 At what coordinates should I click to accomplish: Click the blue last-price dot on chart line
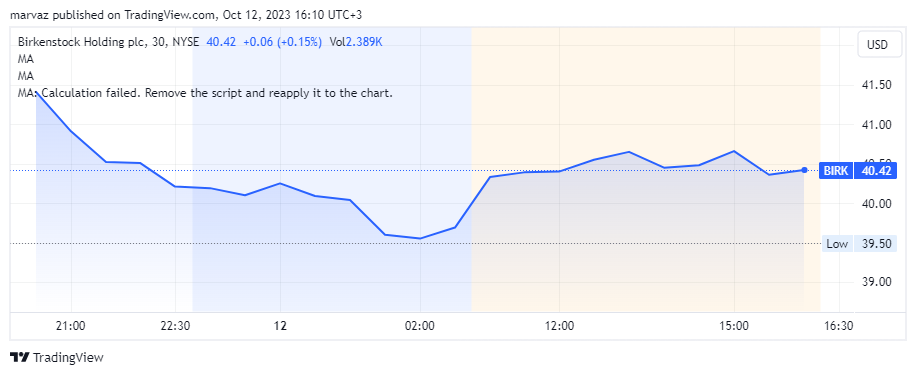[804, 170]
